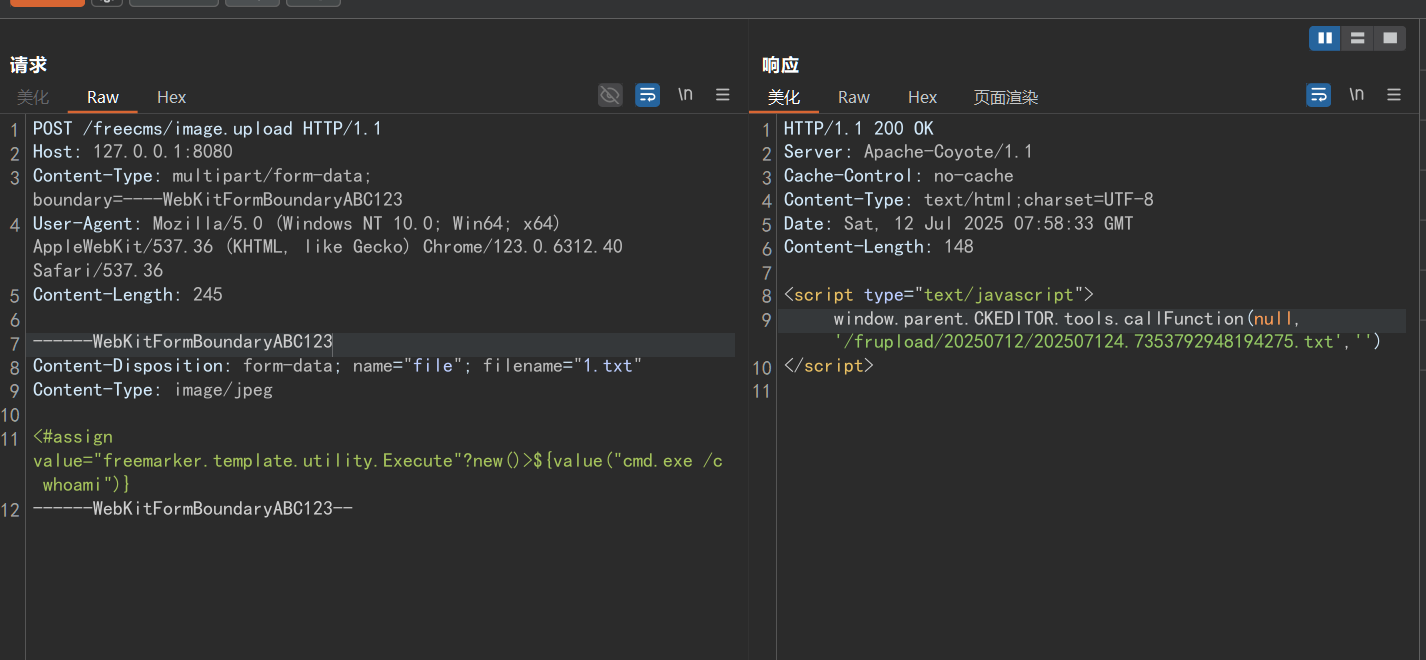Select the request Hex tab
Screen dimensions: 1426x660
pyautogui.click(x=172, y=97)
